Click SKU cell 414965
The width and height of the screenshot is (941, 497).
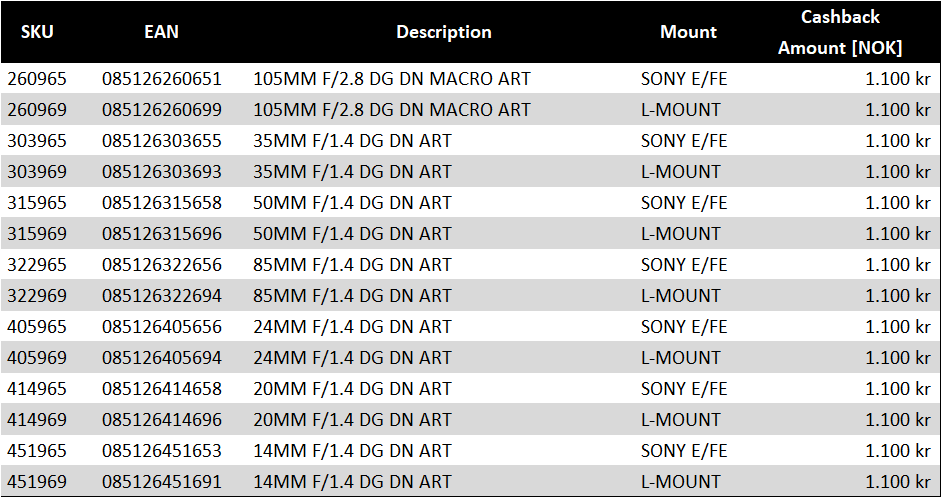(x=37, y=389)
